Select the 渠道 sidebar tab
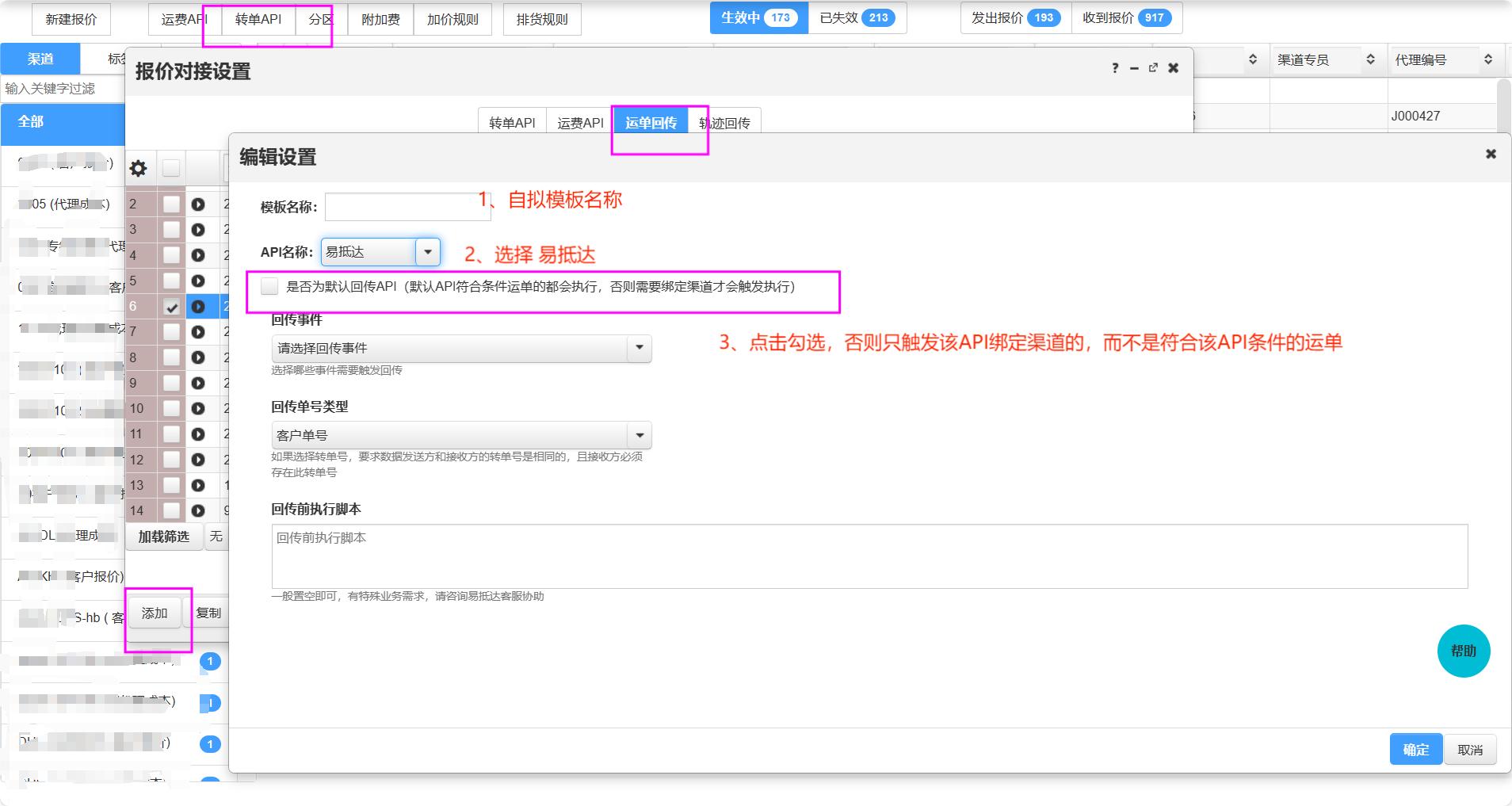The height and width of the screenshot is (806, 1512). 40,59
